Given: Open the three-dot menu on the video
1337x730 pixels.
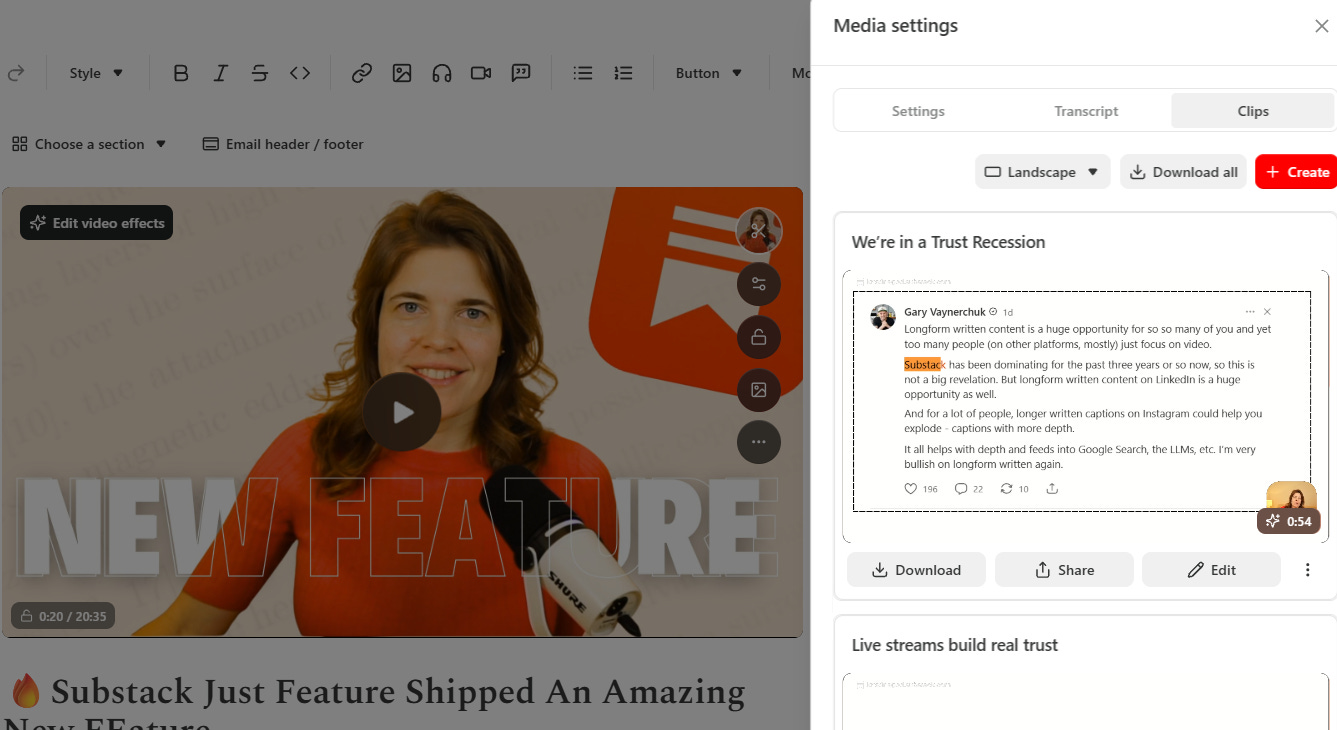Looking at the screenshot, I should 759,442.
